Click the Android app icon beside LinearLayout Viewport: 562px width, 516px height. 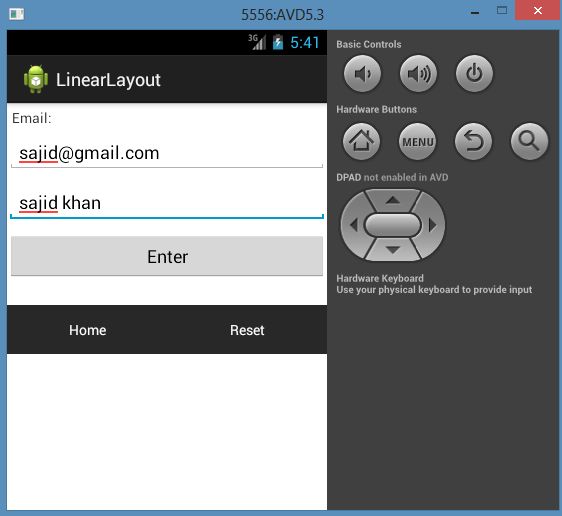pyautogui.click(x=36, y=79)
